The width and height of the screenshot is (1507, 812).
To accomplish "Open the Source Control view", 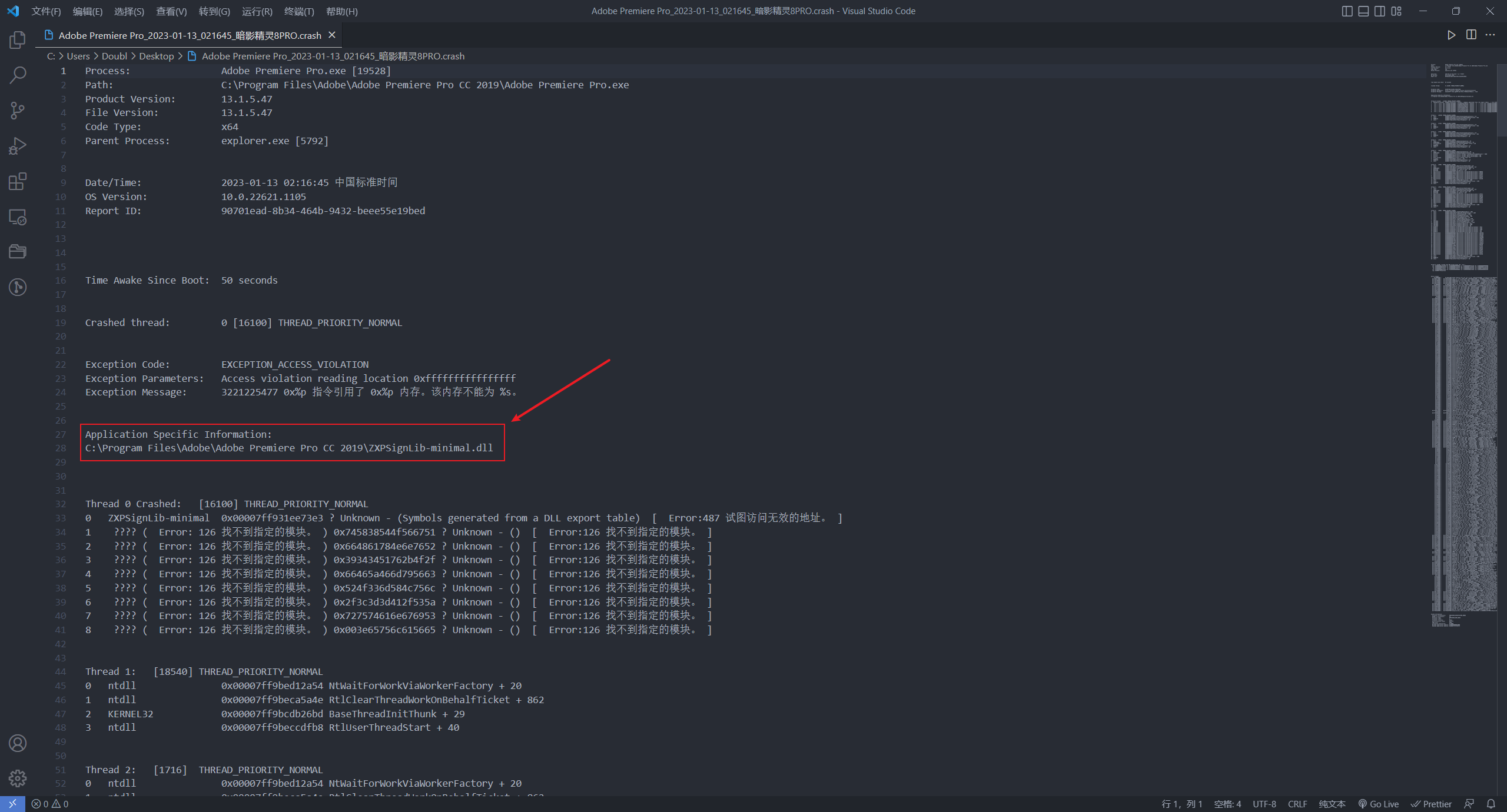I will tap(18, 111).
